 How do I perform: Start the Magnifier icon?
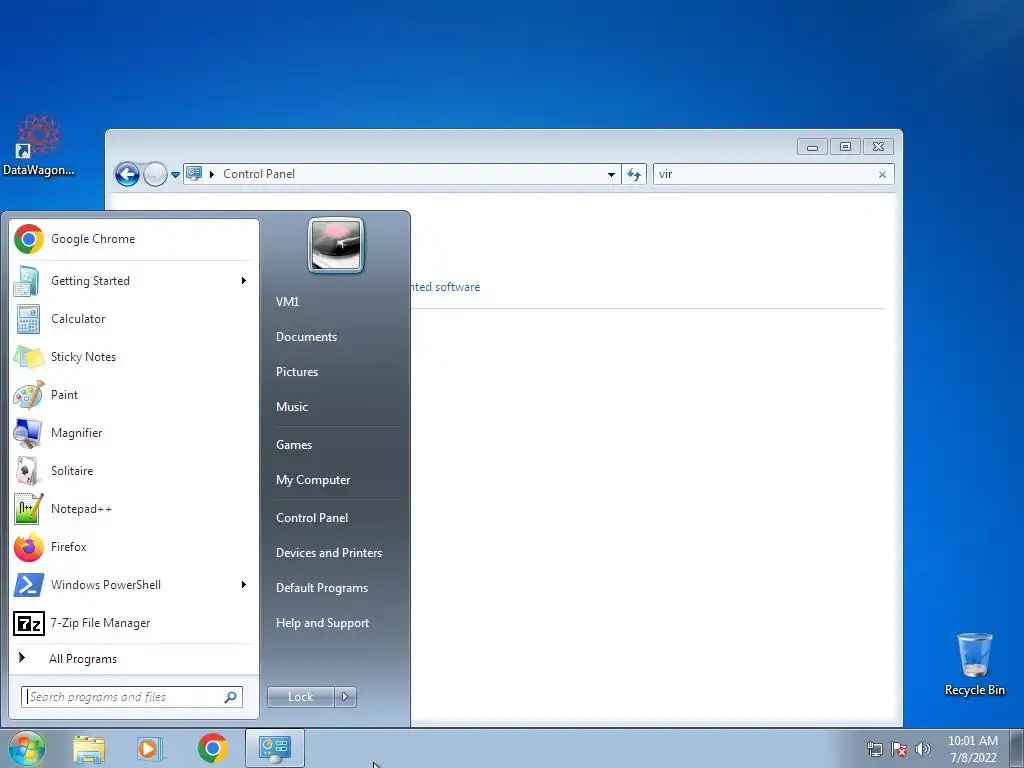coord(28,432)
